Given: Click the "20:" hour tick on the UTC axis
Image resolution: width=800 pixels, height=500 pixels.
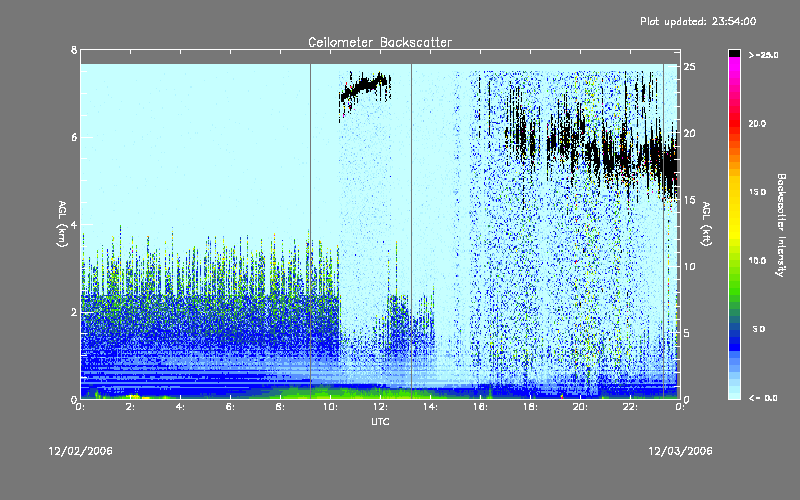Looking at the screenshot, I should (x=581, y=407).
